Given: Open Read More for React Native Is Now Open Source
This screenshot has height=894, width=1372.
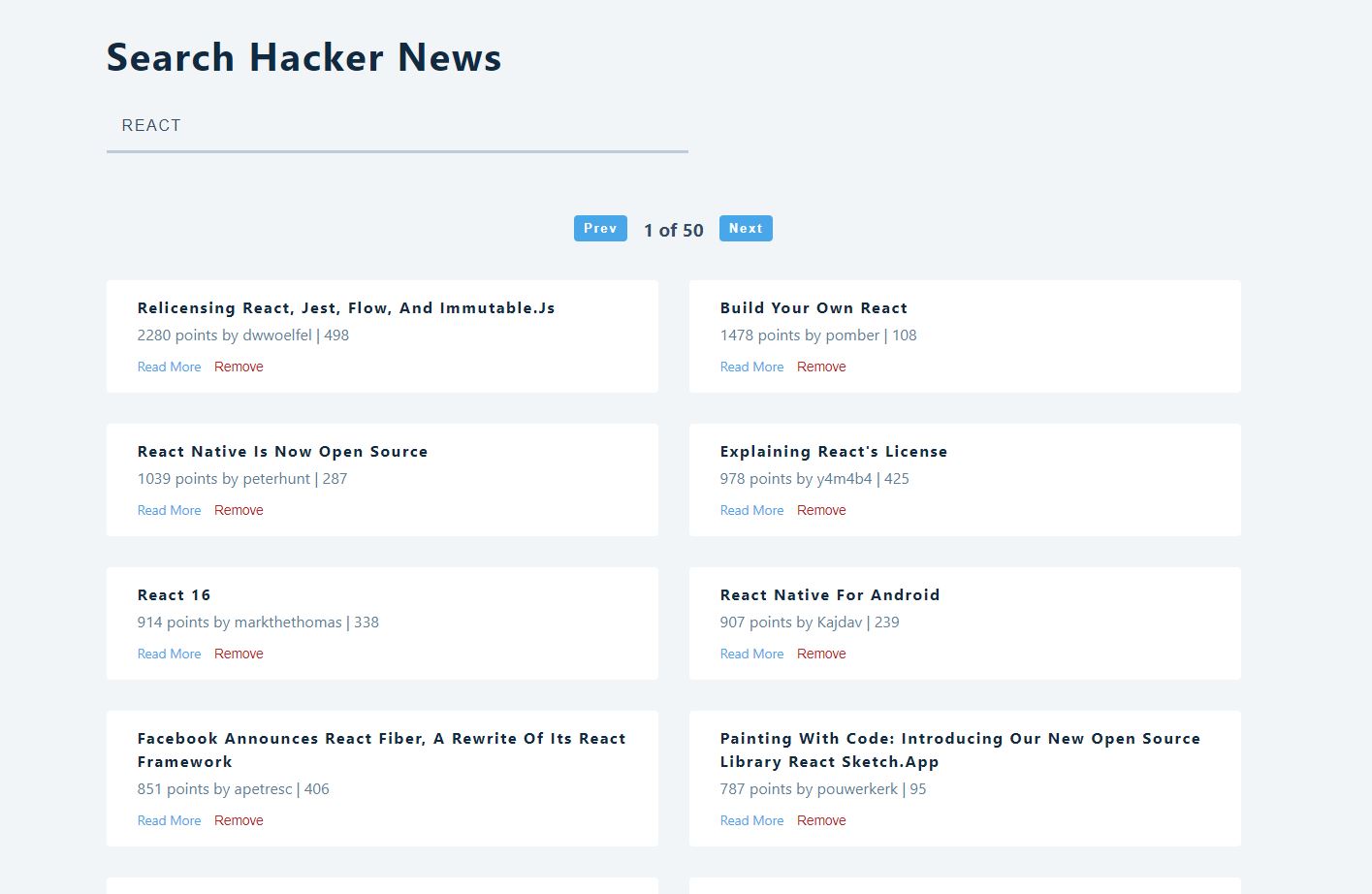Looking at the screenshot, I should click(169, 510).
